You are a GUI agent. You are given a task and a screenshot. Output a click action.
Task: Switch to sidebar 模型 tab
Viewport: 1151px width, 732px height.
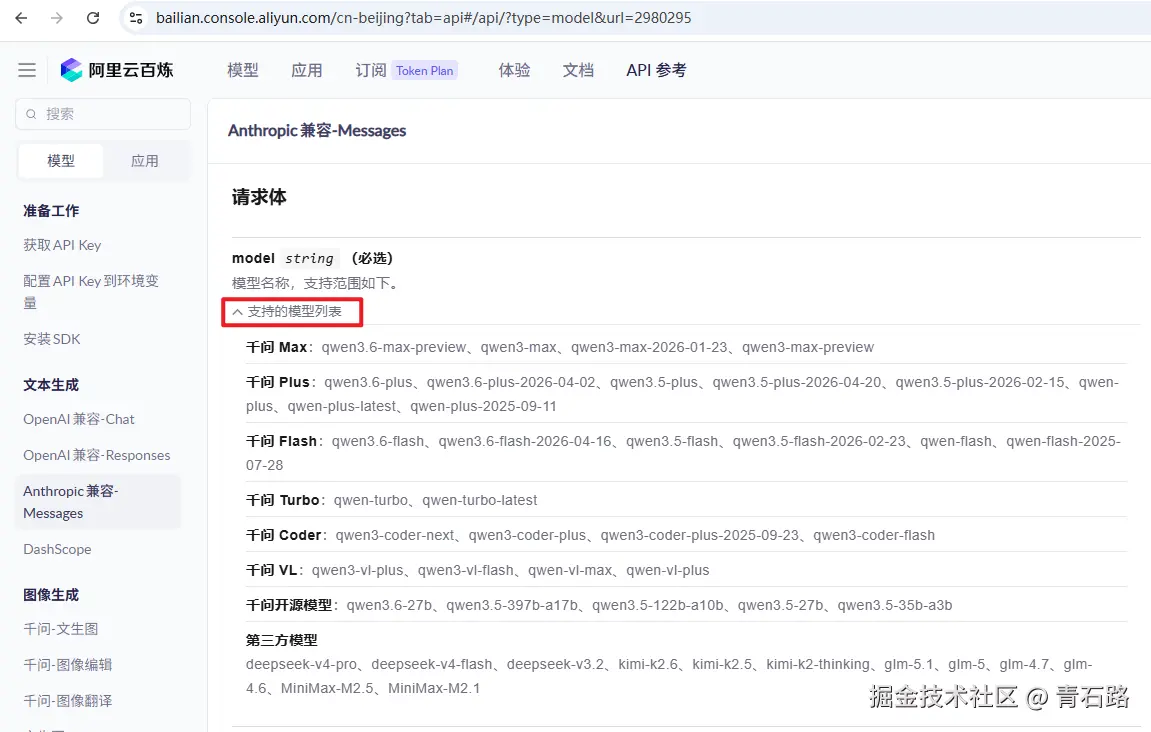(x=61, y=161)
